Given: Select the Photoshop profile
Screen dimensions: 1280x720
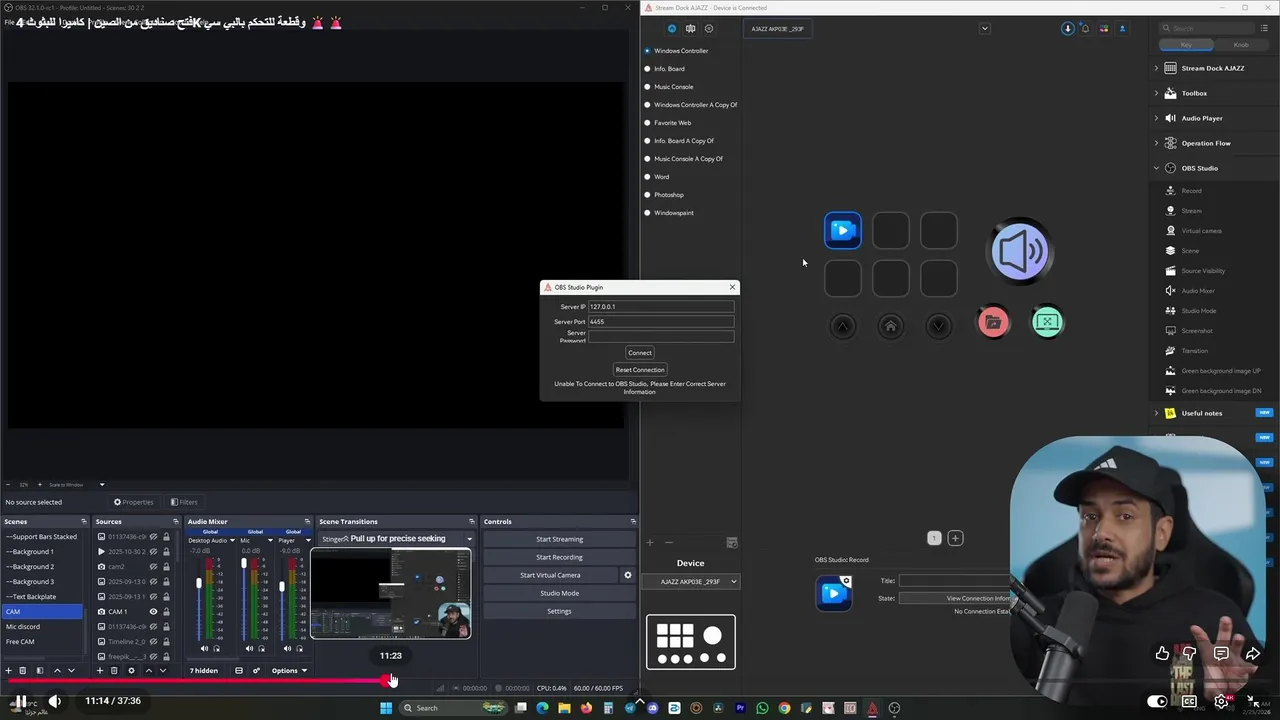Looking at the screenshot, I should click(x=668, y=195).
